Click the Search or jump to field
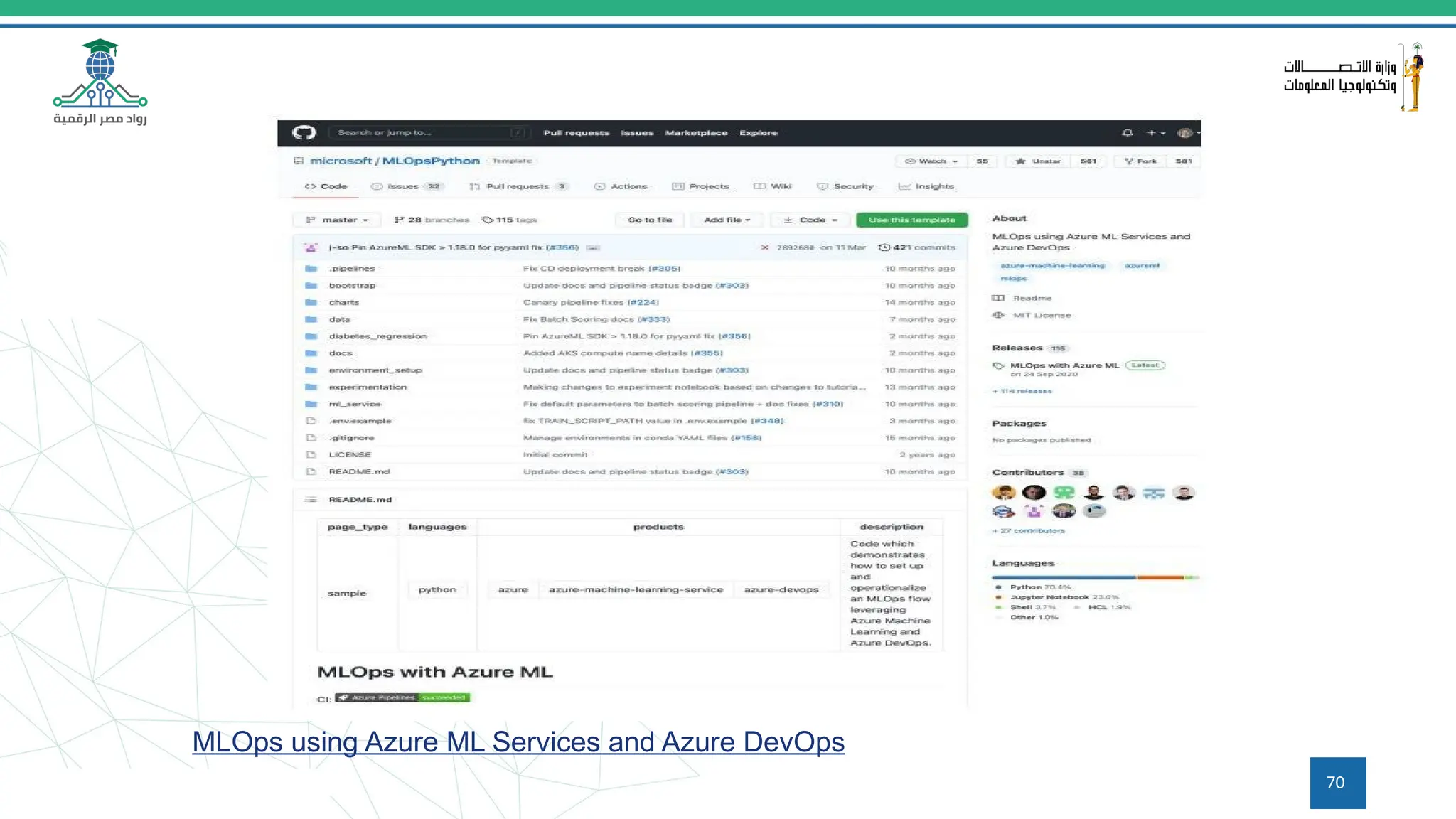 [x=429, y=133]
